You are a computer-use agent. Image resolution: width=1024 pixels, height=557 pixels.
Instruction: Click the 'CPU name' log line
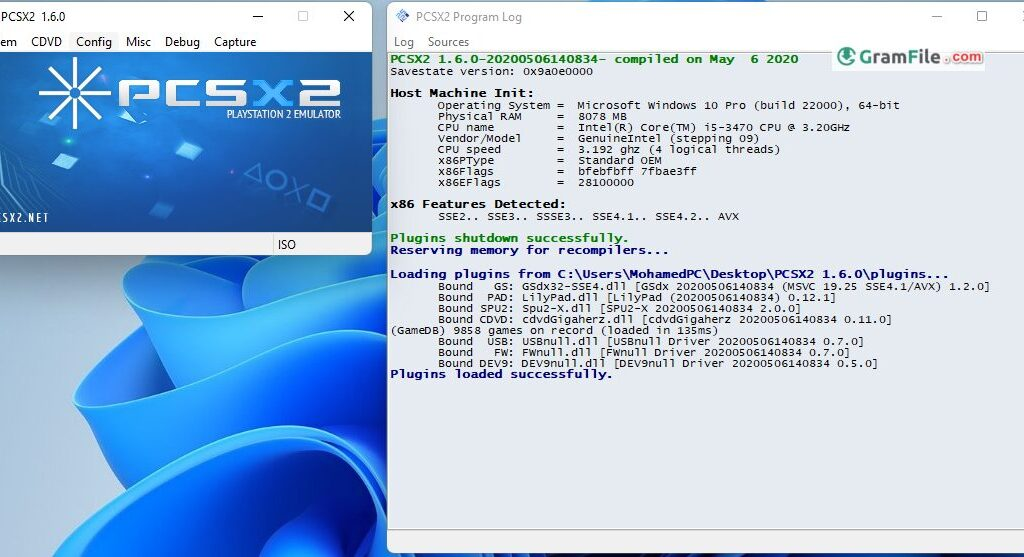tap(643, 127)
